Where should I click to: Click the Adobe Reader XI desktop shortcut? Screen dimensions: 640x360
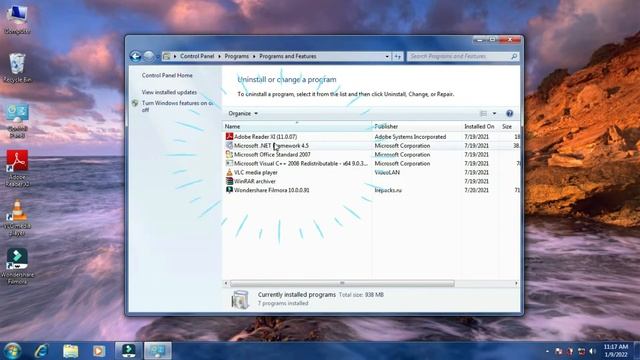coord(17,168)
